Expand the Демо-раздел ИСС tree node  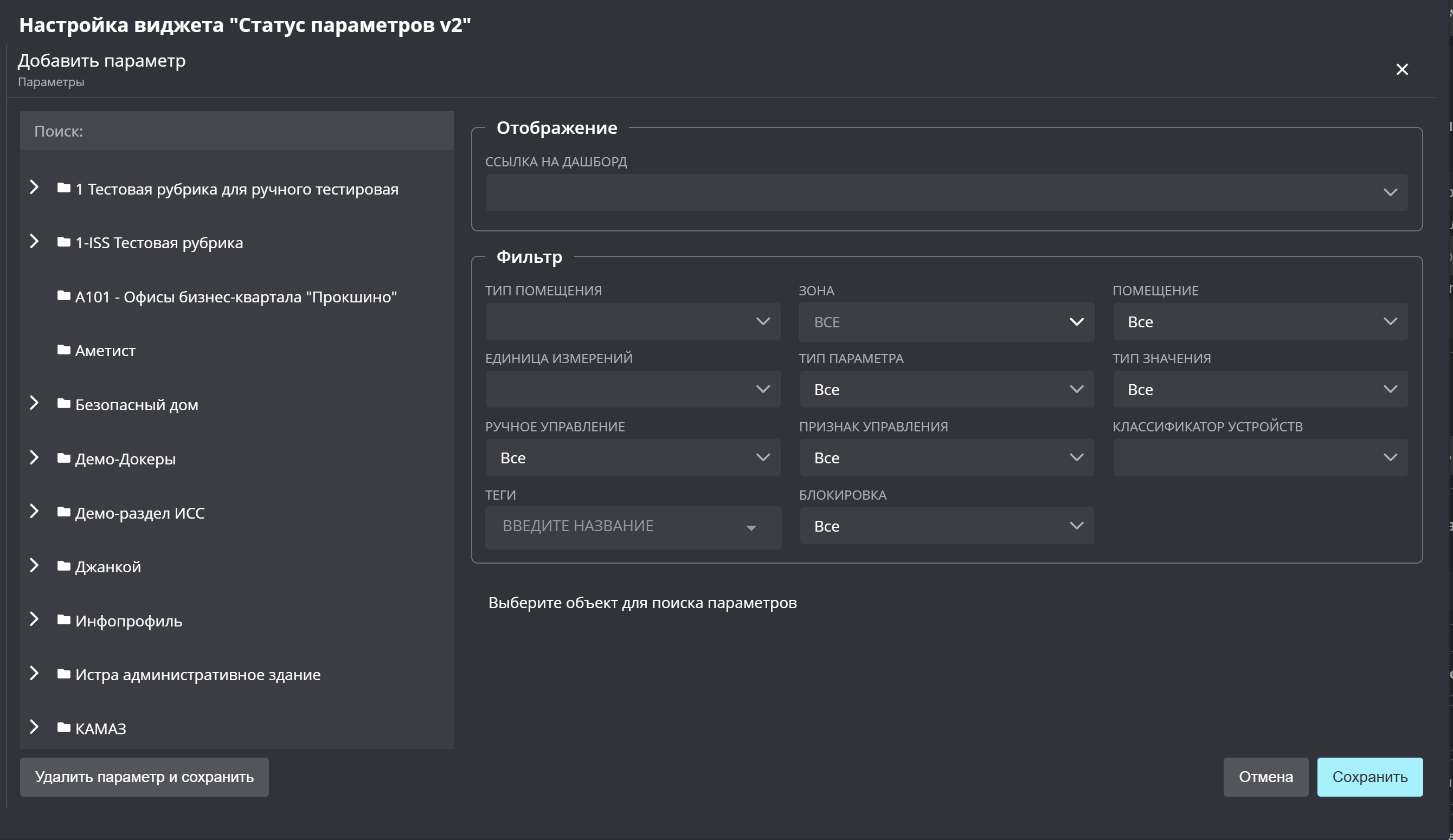(x=34, y=512)
